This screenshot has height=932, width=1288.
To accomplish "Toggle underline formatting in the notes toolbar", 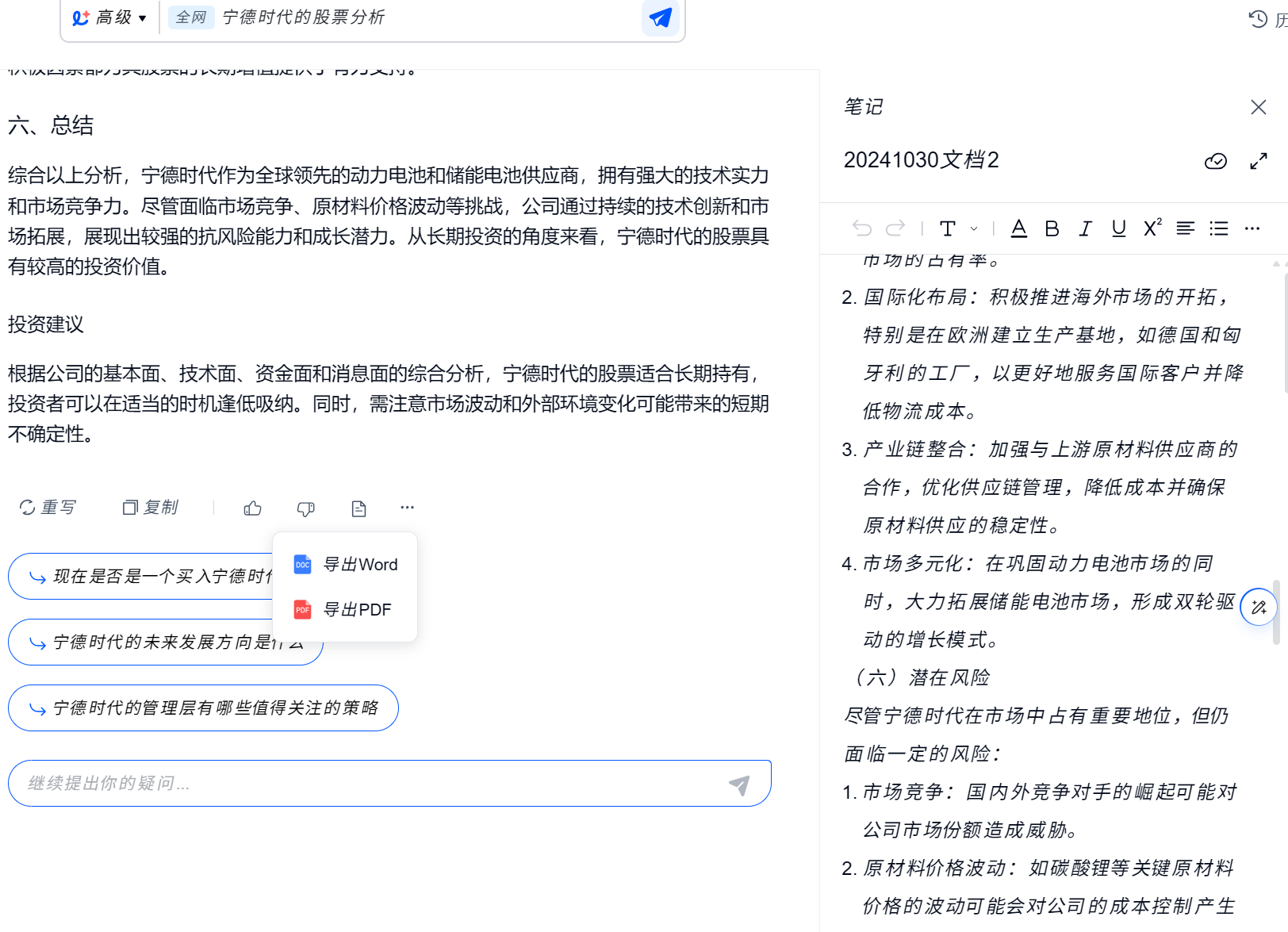I will [1119, 228].
